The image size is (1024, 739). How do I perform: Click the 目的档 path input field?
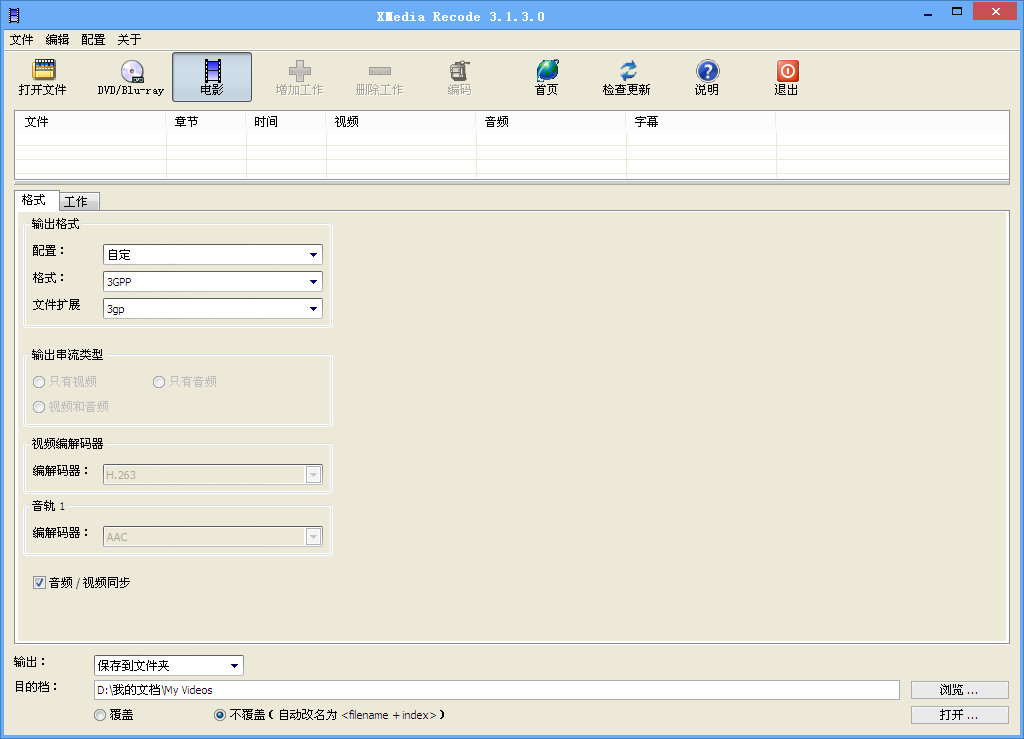496,690
